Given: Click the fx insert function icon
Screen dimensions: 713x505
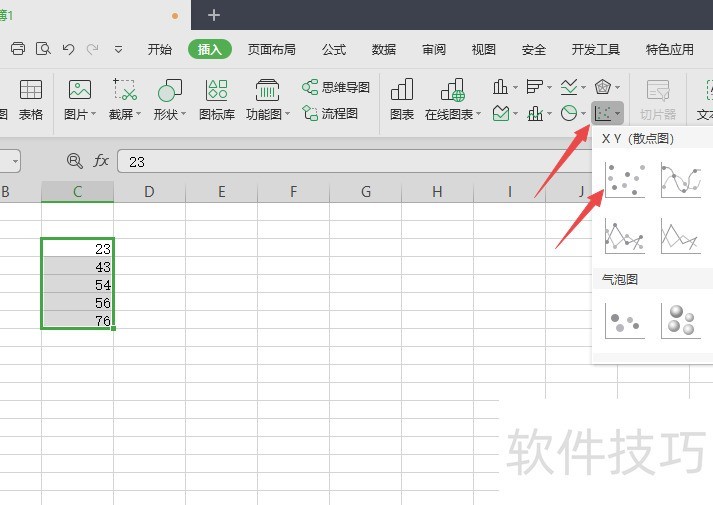Looking at the screenshot, I should 101,161.
